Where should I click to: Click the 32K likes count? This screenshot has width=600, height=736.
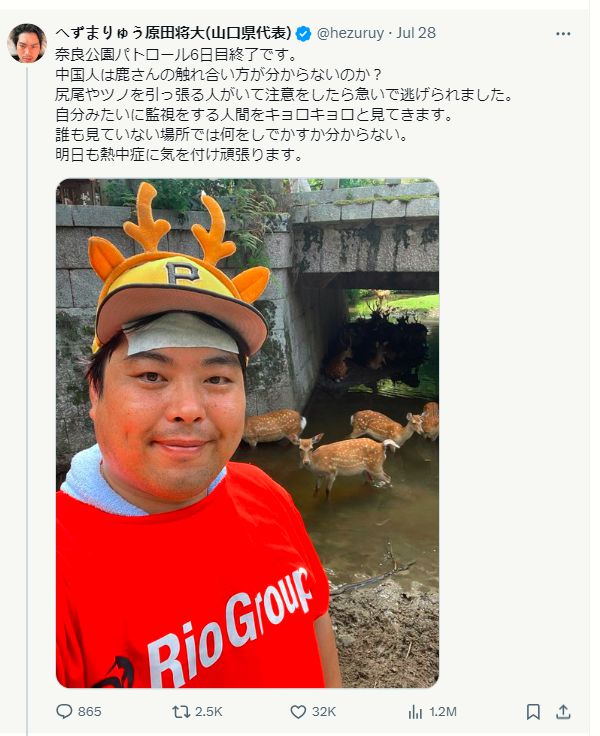coord(324,712)
